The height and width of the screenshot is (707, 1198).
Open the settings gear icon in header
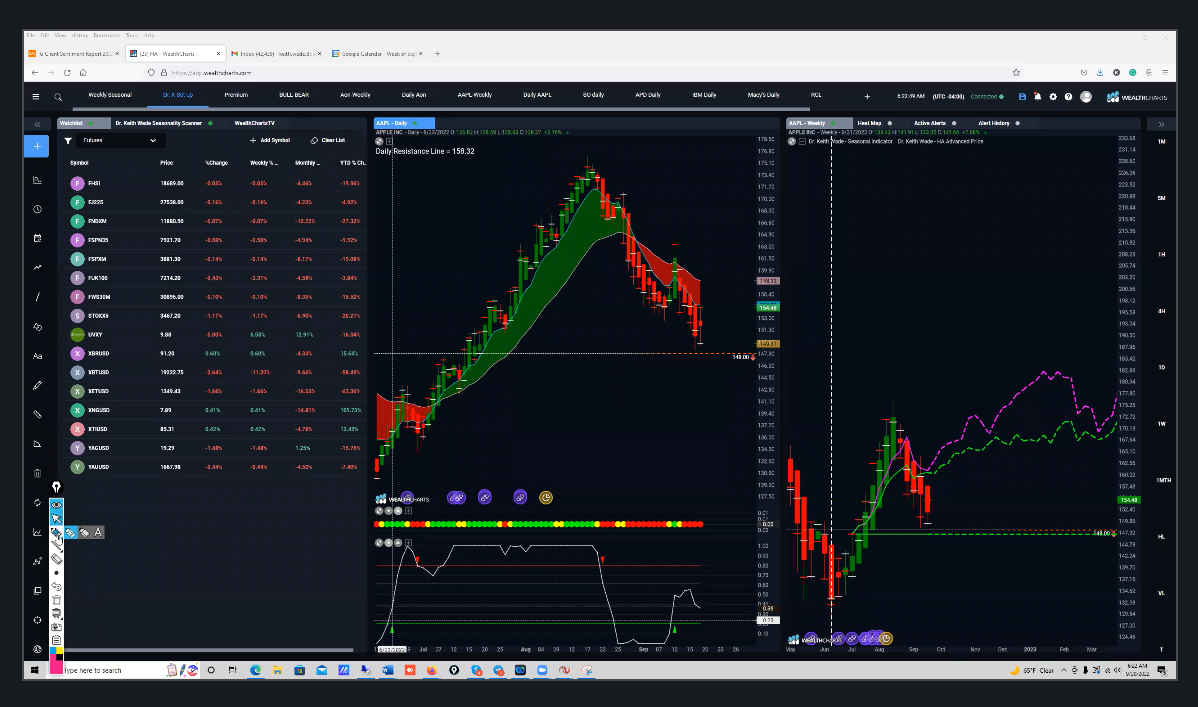pos(1053,96)
